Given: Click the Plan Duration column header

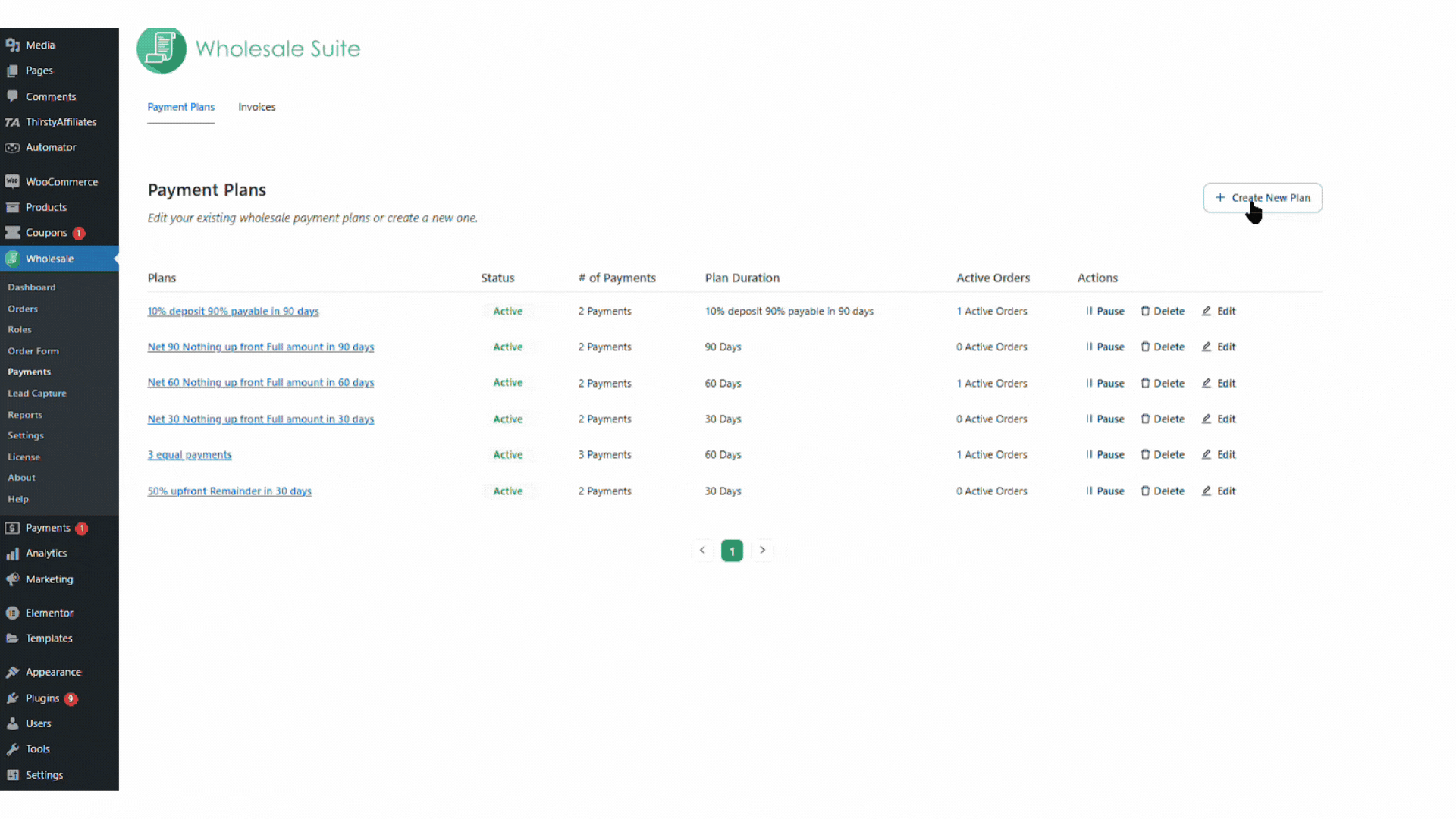Looking at the screenshot, I should (742, 278).
